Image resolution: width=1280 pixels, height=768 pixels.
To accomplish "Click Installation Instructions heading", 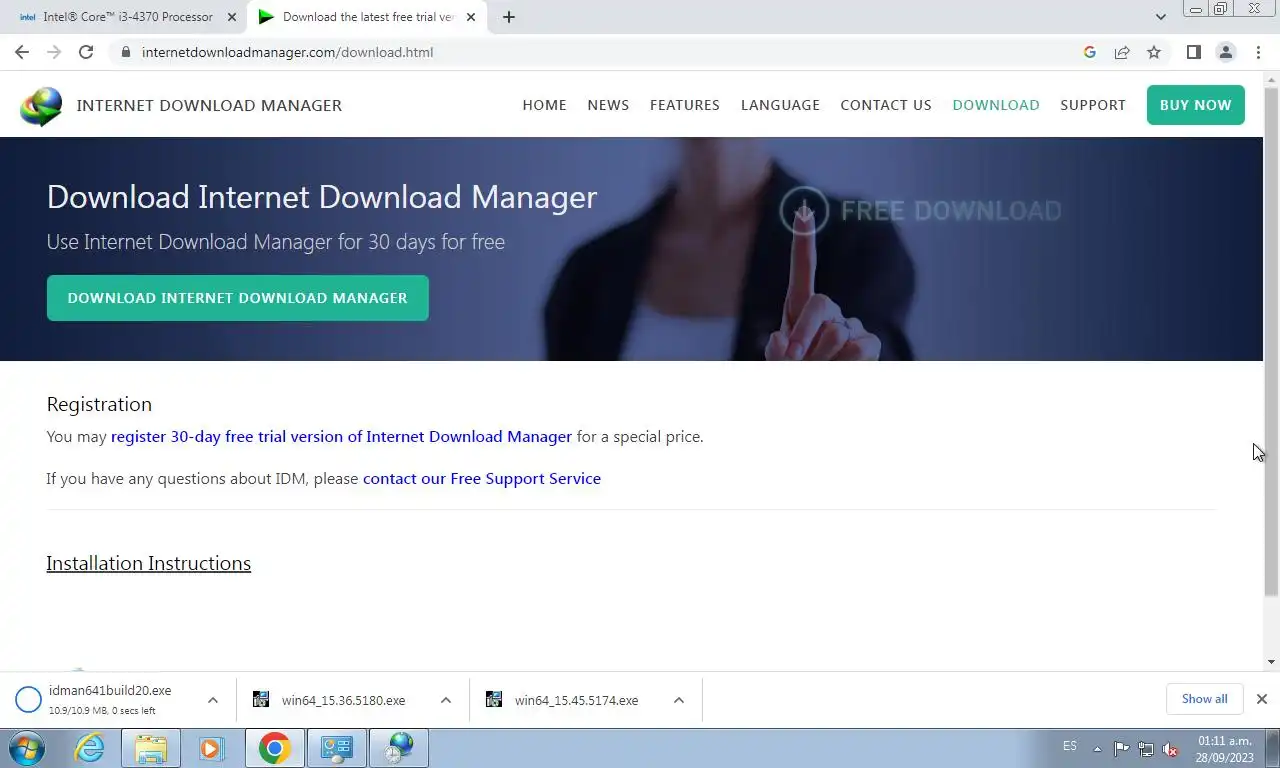I will (x=149, y=563).
